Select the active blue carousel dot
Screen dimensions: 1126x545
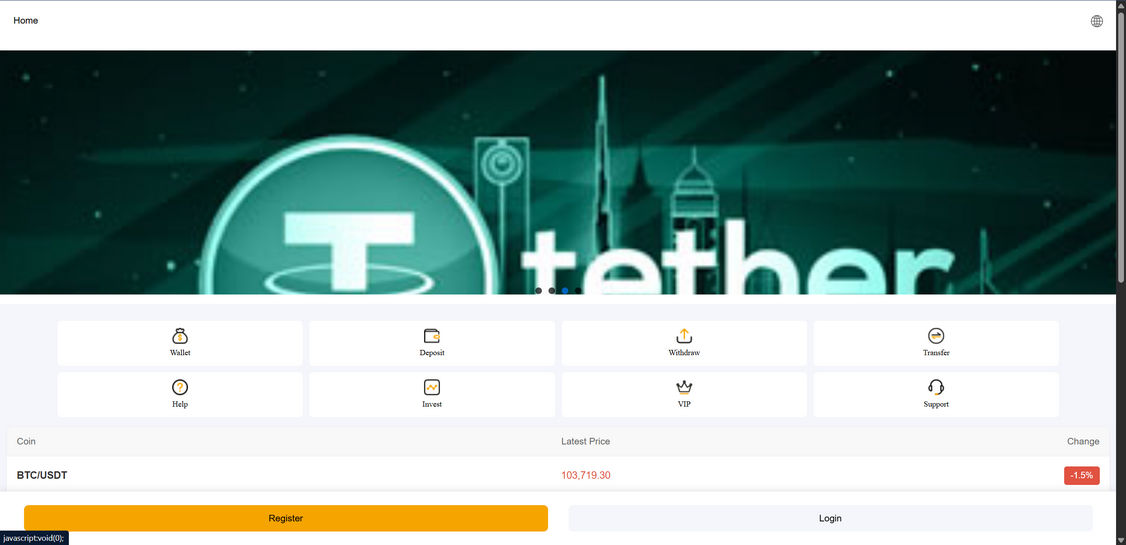point(565,291)
